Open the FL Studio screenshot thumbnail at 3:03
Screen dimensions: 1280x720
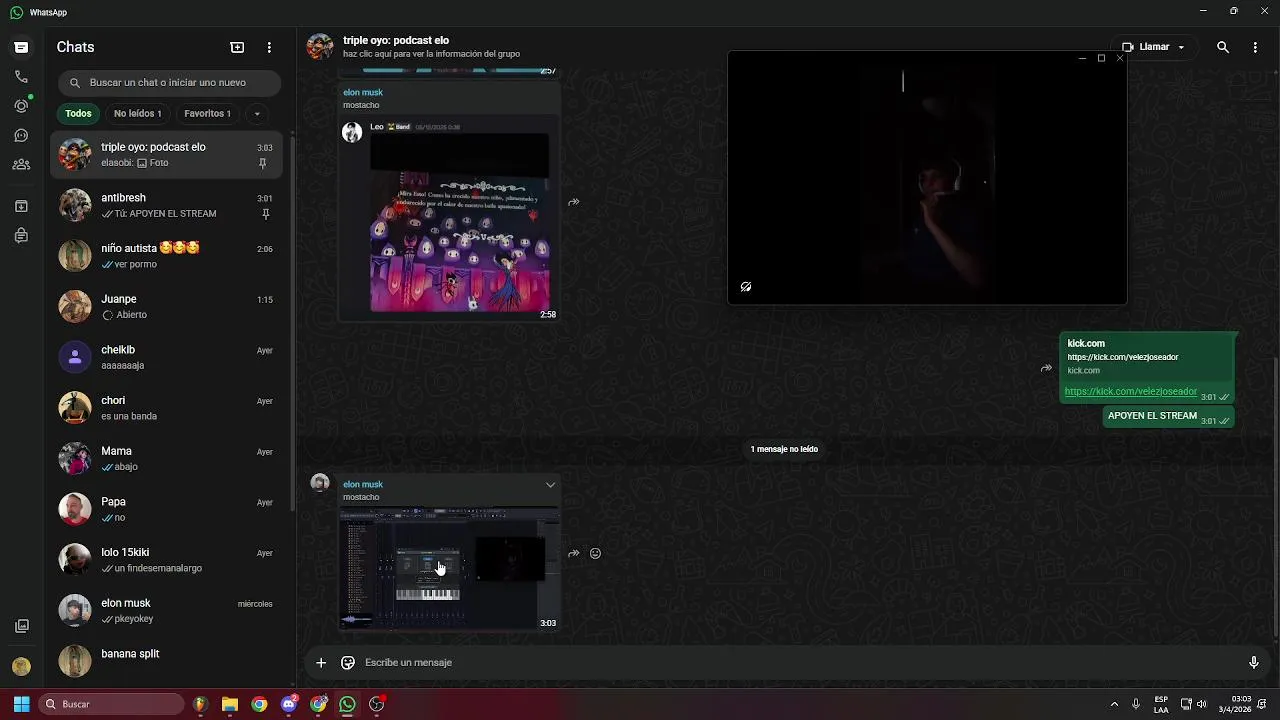[x=449, y=570]
